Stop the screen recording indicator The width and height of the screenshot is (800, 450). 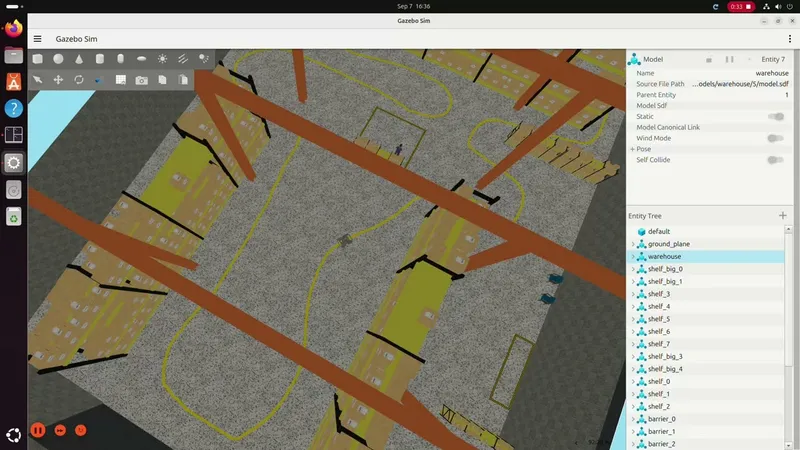(741, 7)
